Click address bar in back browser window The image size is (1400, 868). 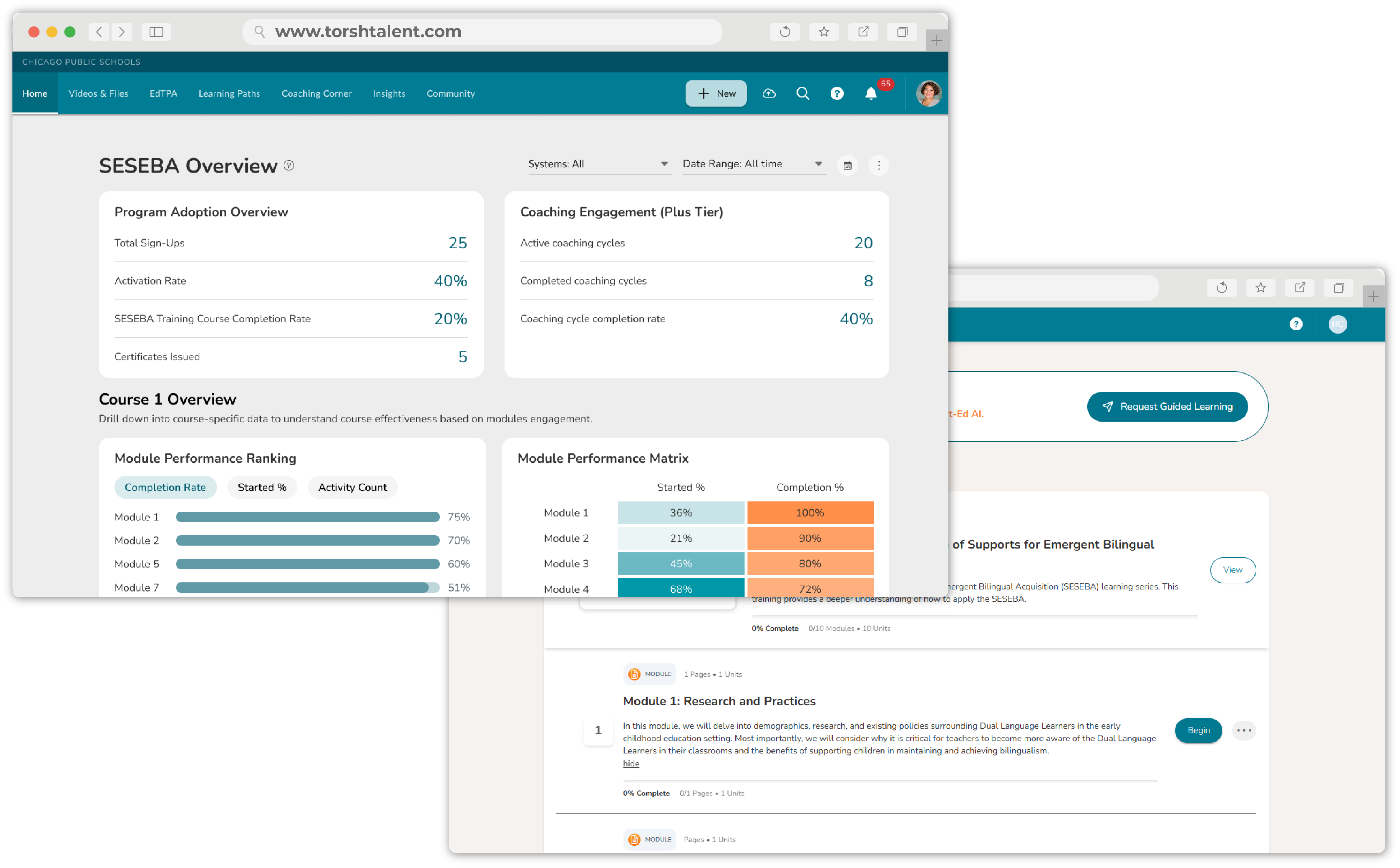1053,288
